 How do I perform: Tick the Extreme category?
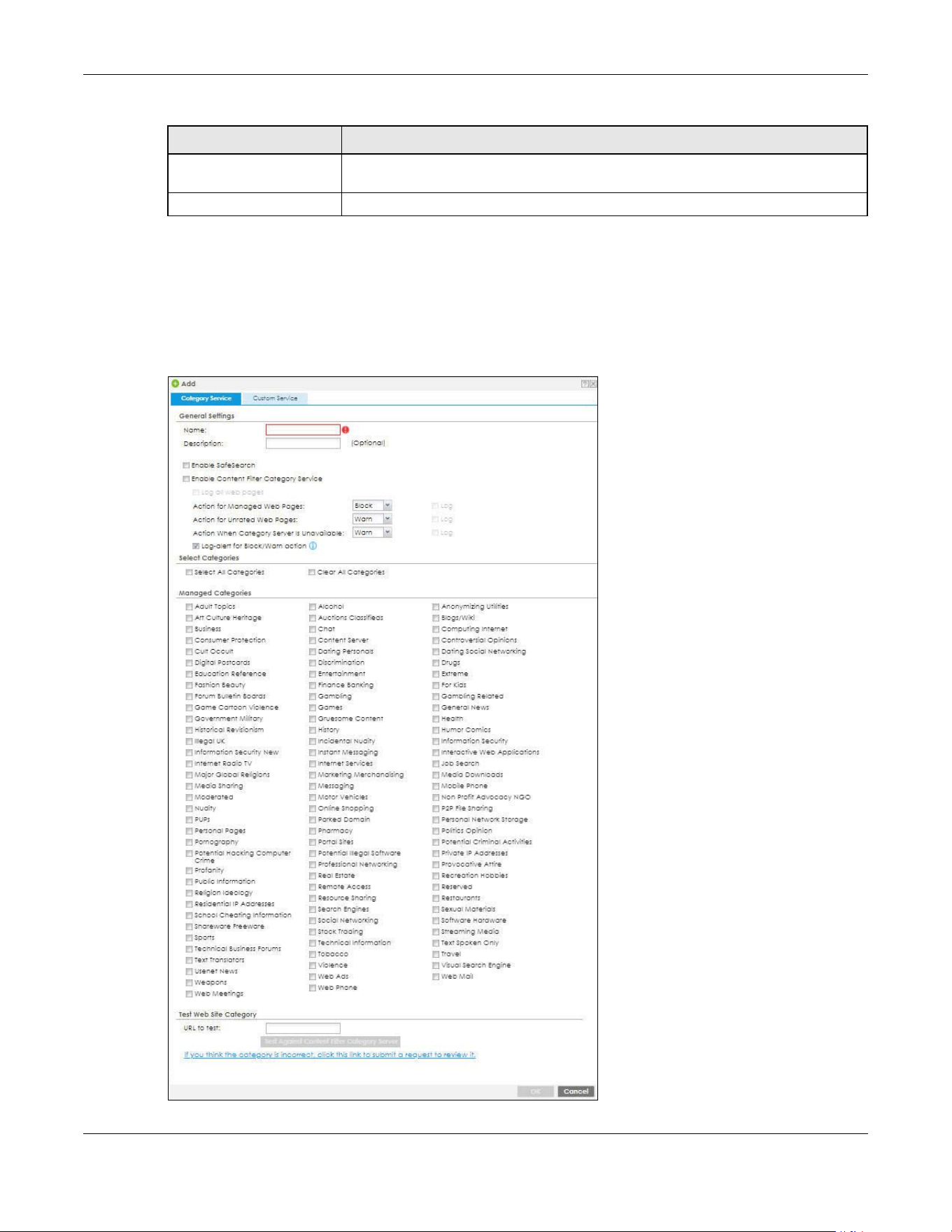pos(436,674)
